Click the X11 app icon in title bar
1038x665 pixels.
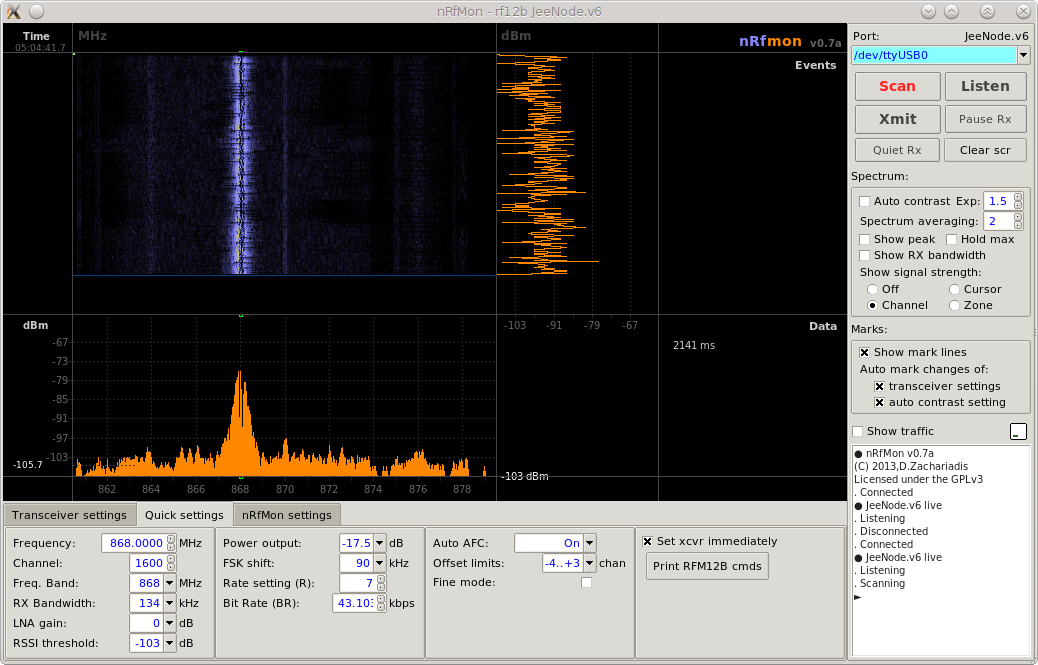coord(13,11)
